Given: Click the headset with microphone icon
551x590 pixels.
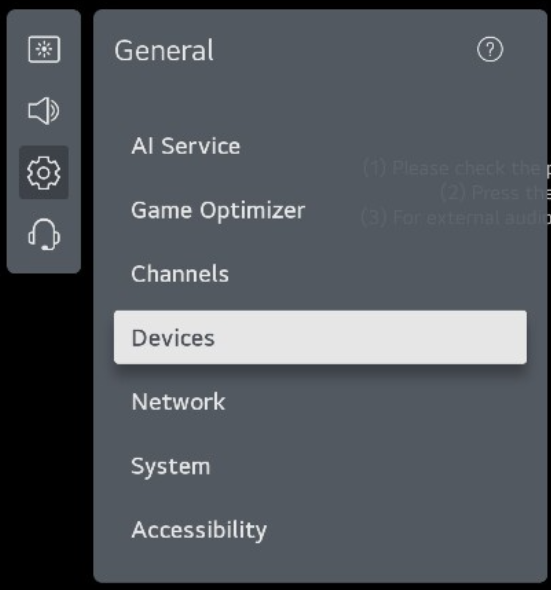Looking at the screenshot, I should click(44, 234).
